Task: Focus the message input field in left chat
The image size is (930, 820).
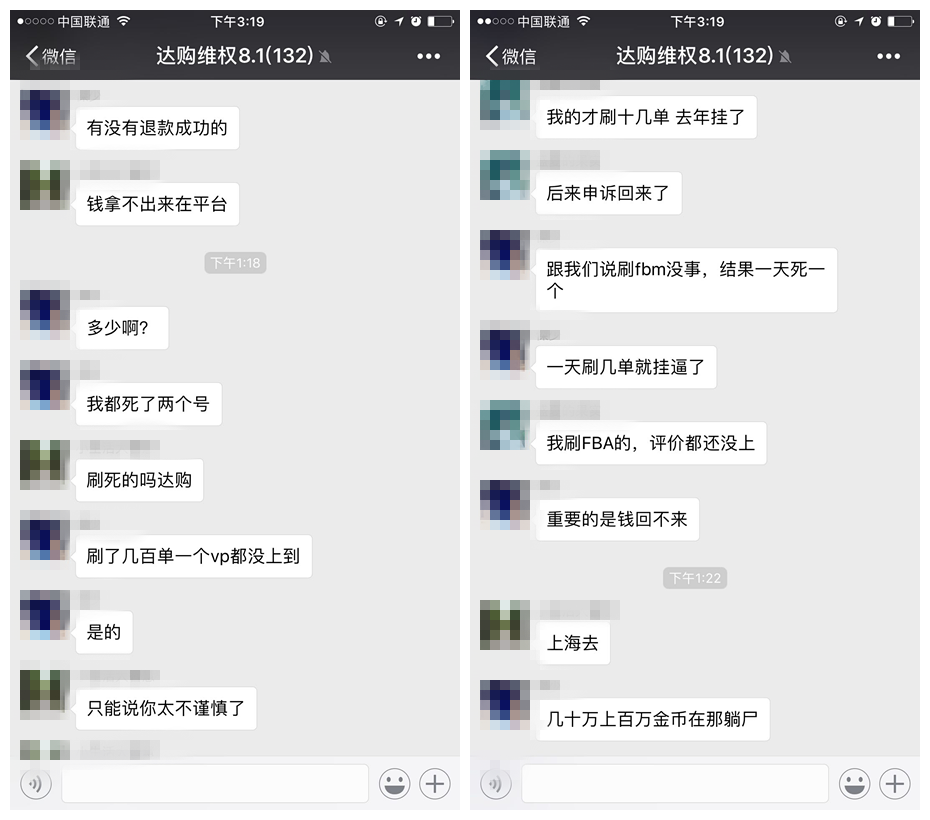Action: coord(215,783)
